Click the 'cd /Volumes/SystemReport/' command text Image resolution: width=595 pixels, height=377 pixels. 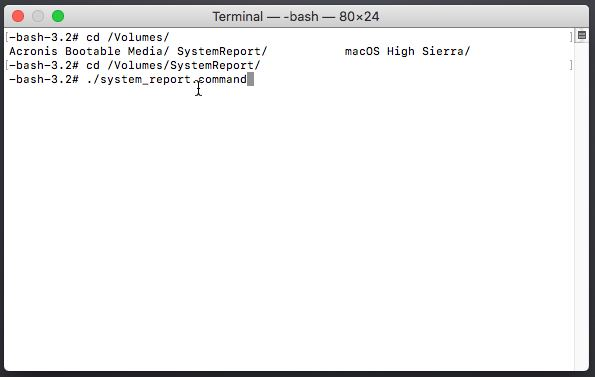pos(173,65)
